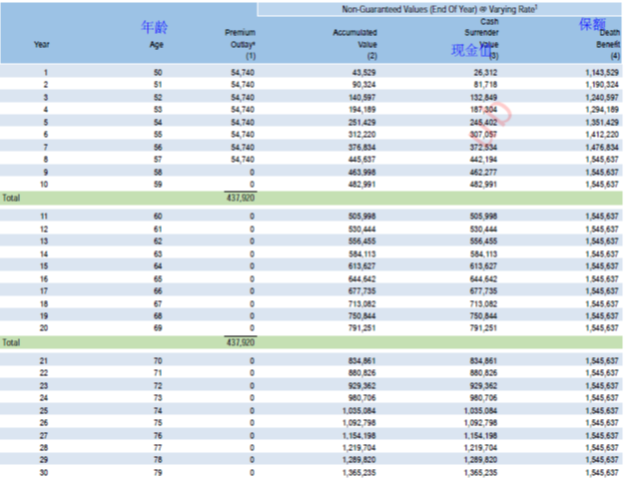Click accumulated value 463,998

pos(362,172)
